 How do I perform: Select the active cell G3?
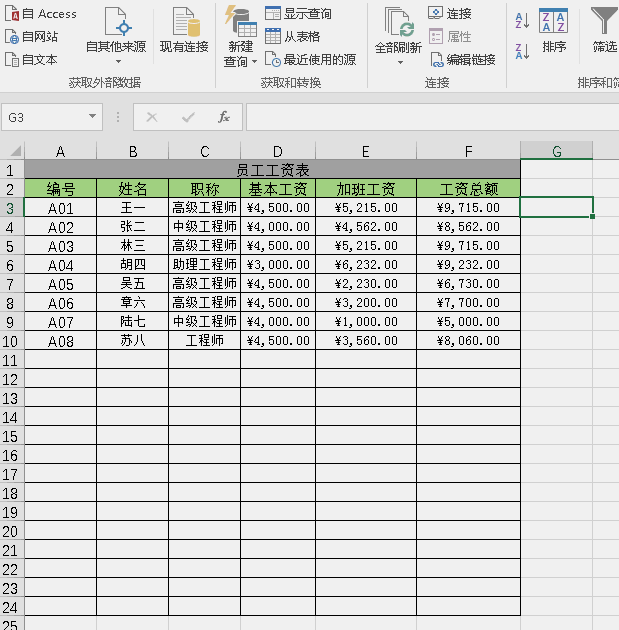(557, 207)
